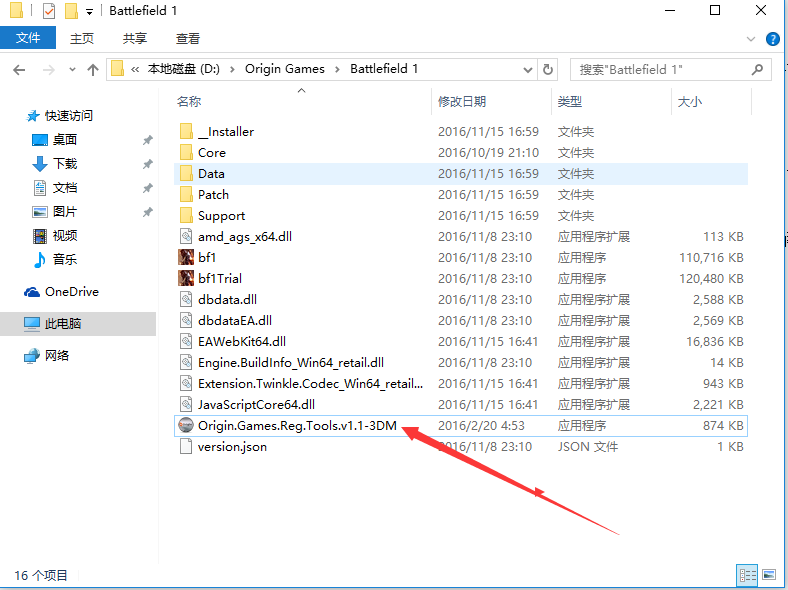Switch to large icons view layout

[x=768, y=575]
